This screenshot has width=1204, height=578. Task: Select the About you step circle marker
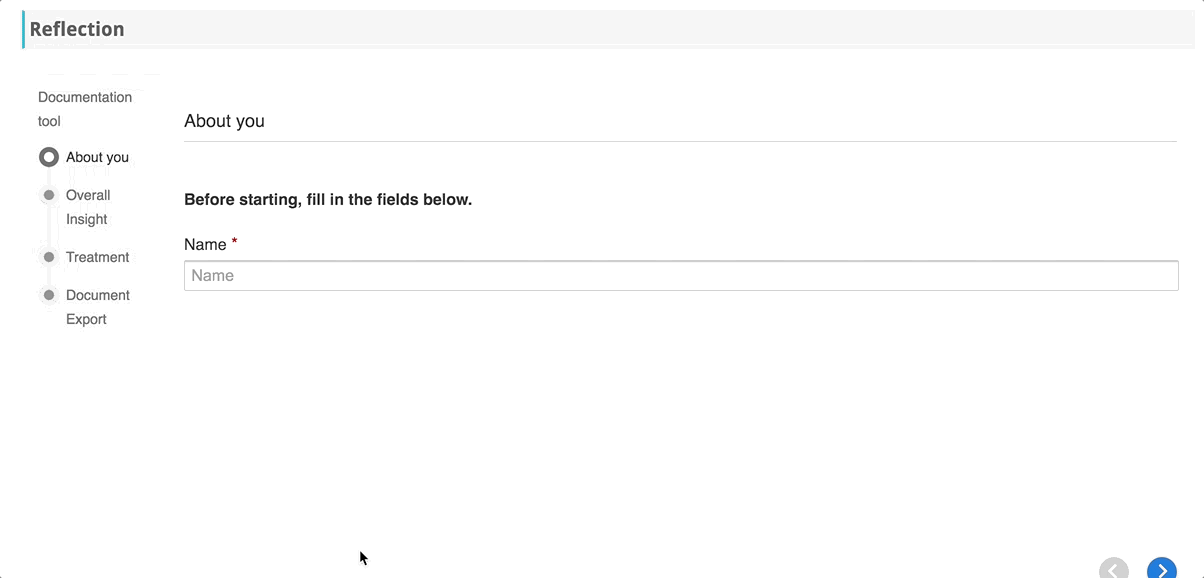coord(48,157)
